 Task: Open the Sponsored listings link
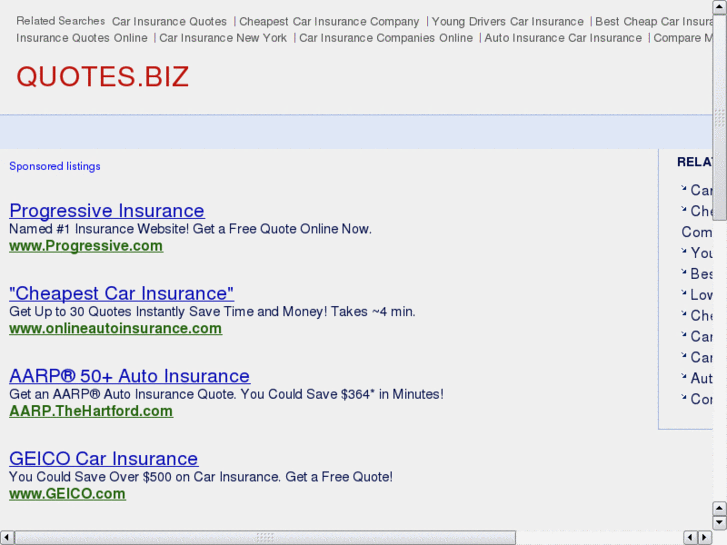tap(55, 166)
